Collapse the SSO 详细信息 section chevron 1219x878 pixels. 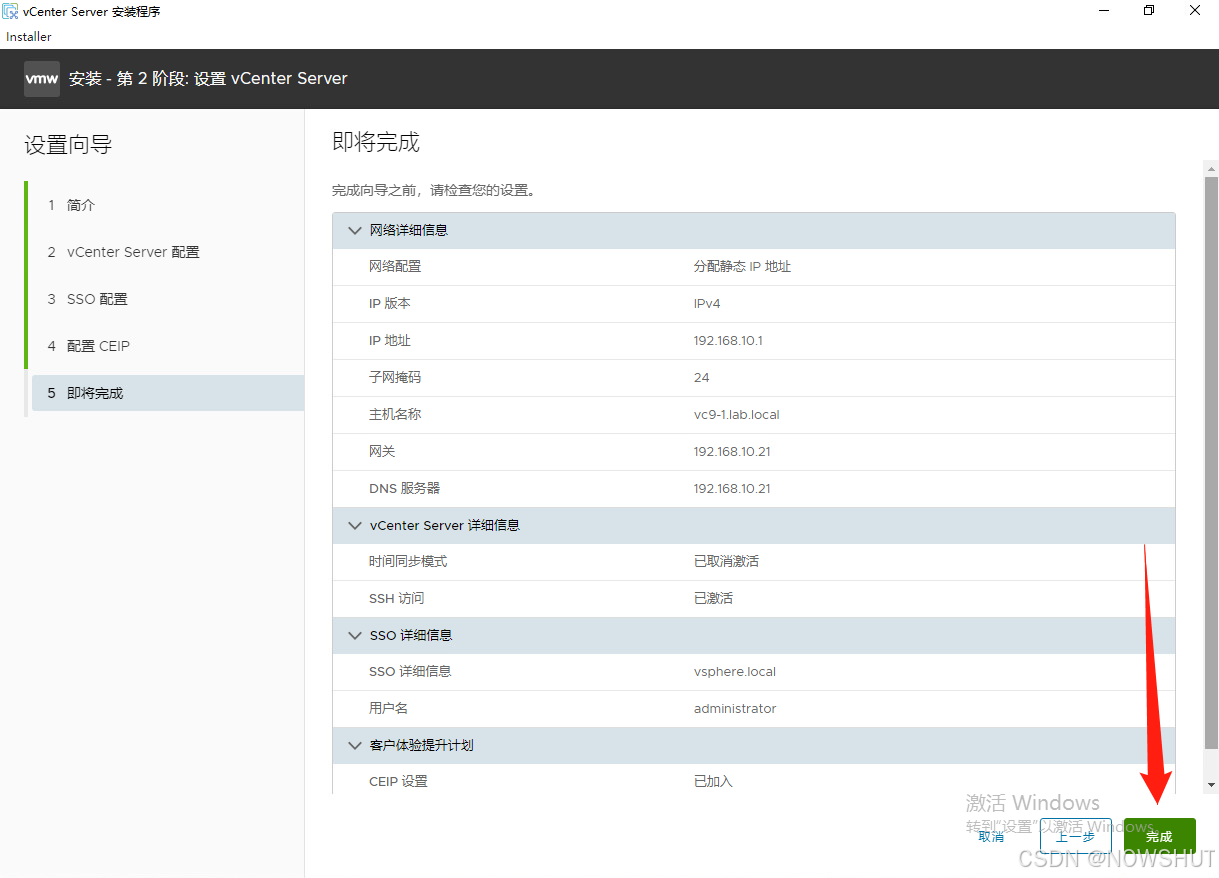point(354,635)
